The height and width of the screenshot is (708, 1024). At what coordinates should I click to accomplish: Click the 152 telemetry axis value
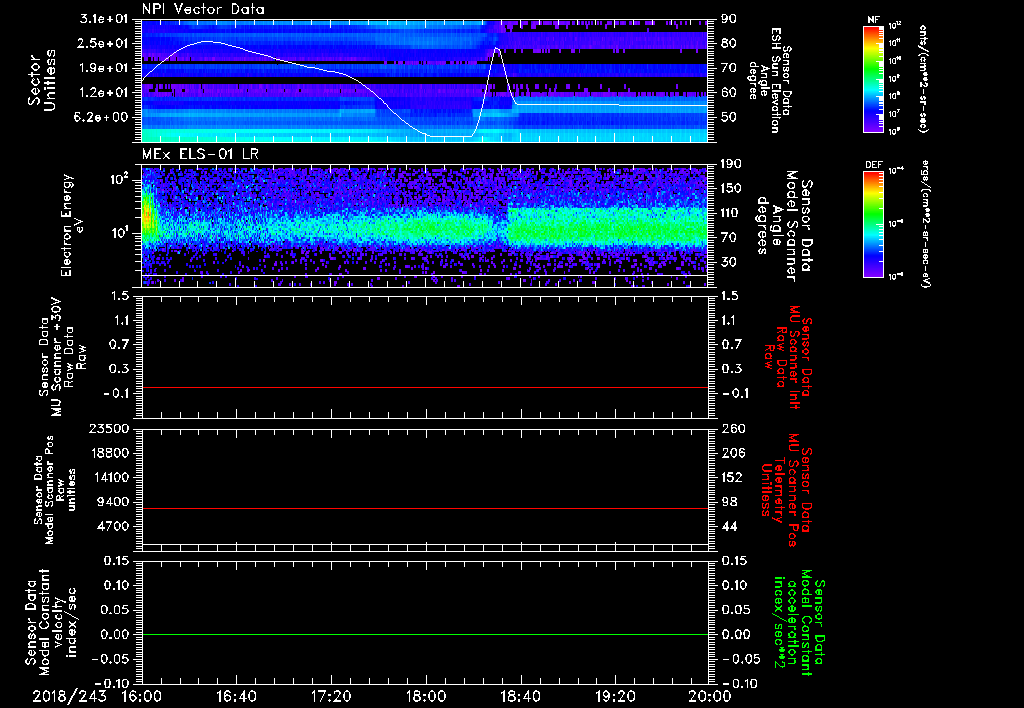(733, 477)
